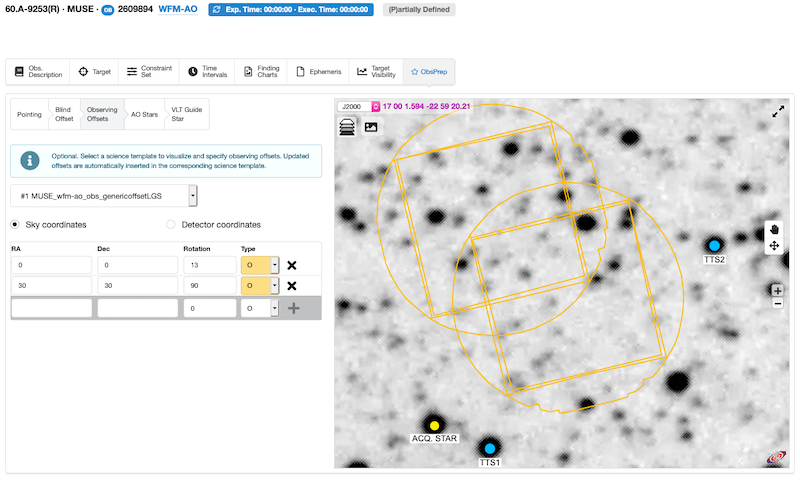This screenshot has height=486, width=800.
Task: Zoom in on the sky map
Action: [x=777, y=290]
